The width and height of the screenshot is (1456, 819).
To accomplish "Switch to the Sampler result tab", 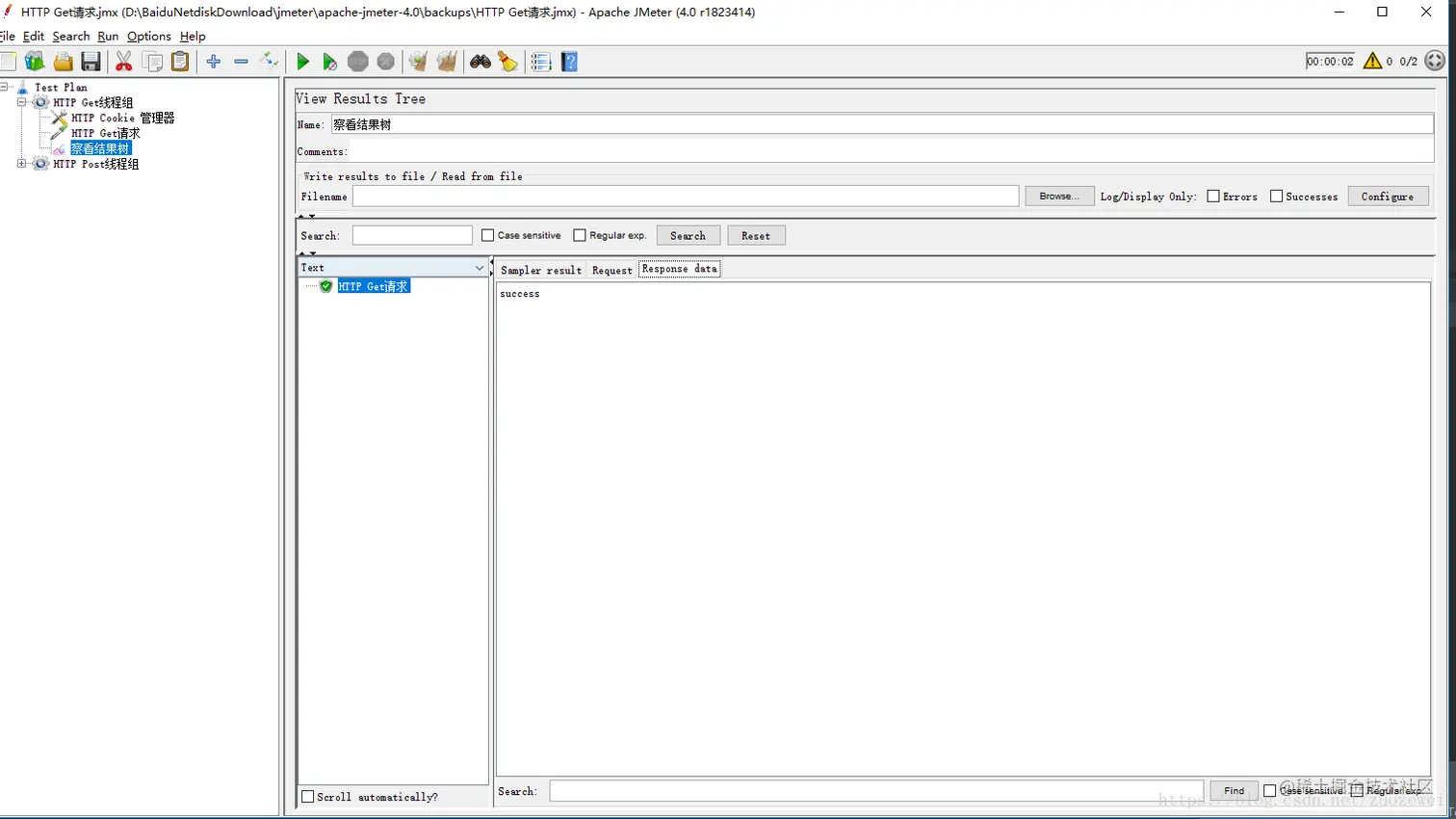I will click(540, 270).
